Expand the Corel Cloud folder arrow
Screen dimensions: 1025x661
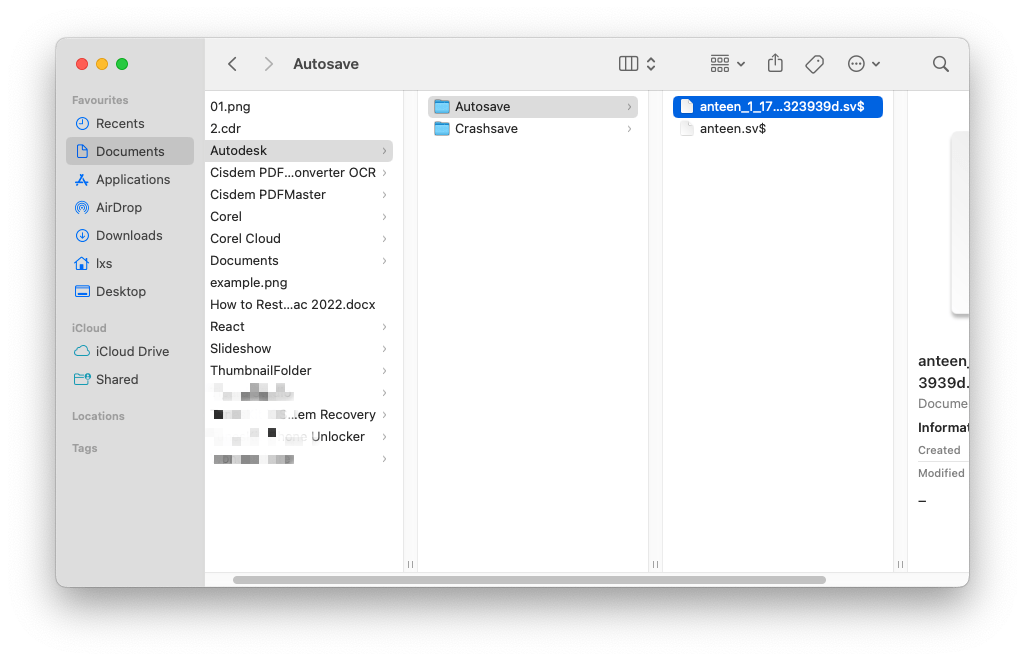[x=386, y=238]
